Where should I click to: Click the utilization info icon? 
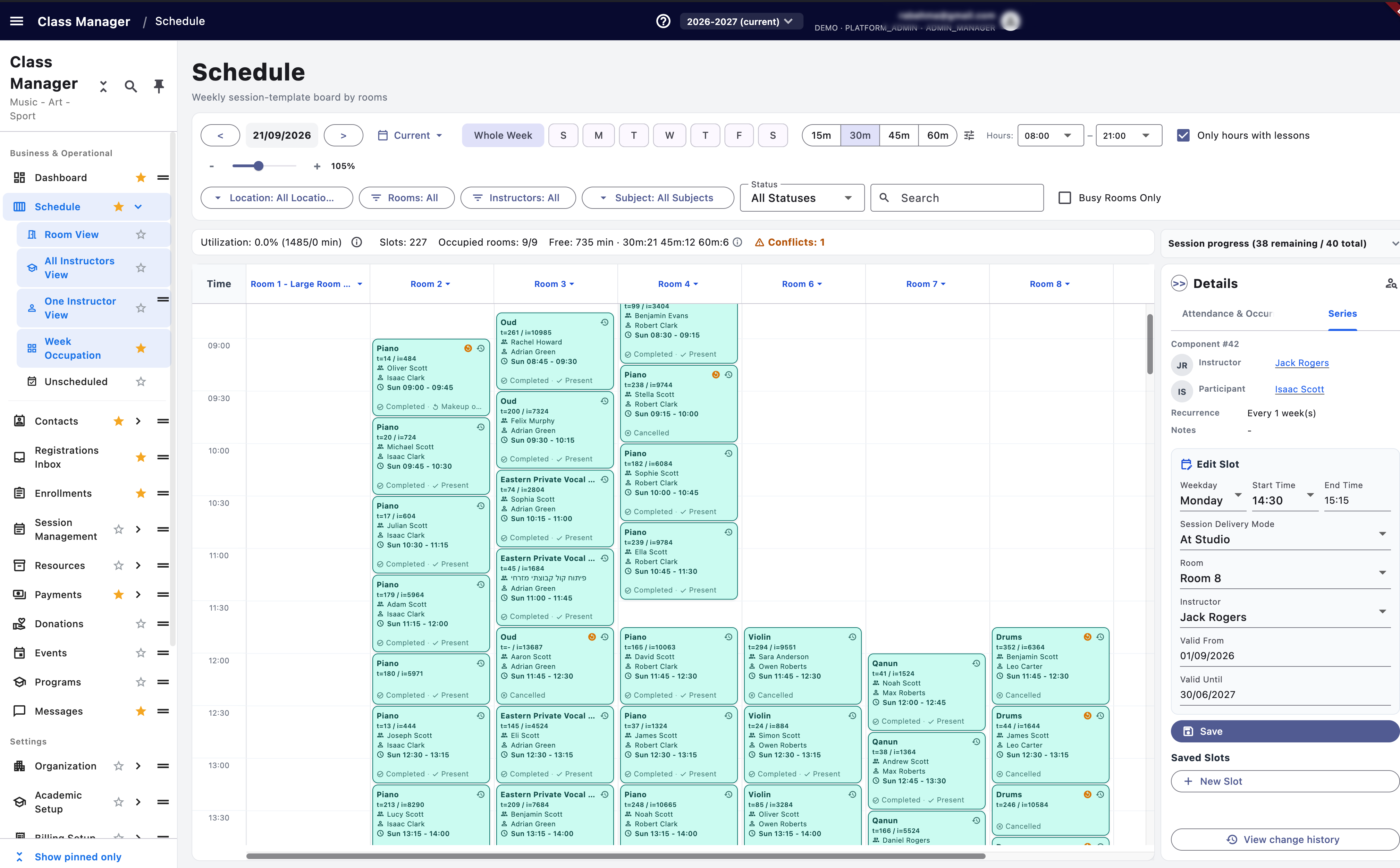click(x=357, y=242)
